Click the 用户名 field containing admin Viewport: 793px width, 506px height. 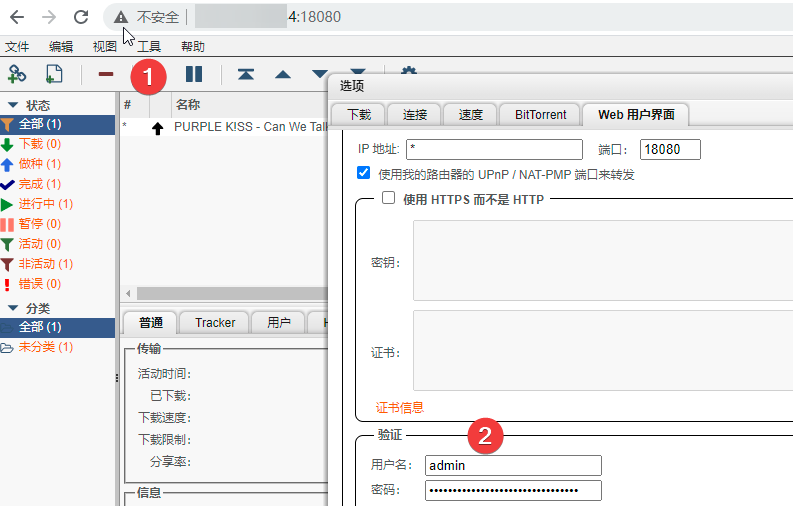[x=513, y=465]
